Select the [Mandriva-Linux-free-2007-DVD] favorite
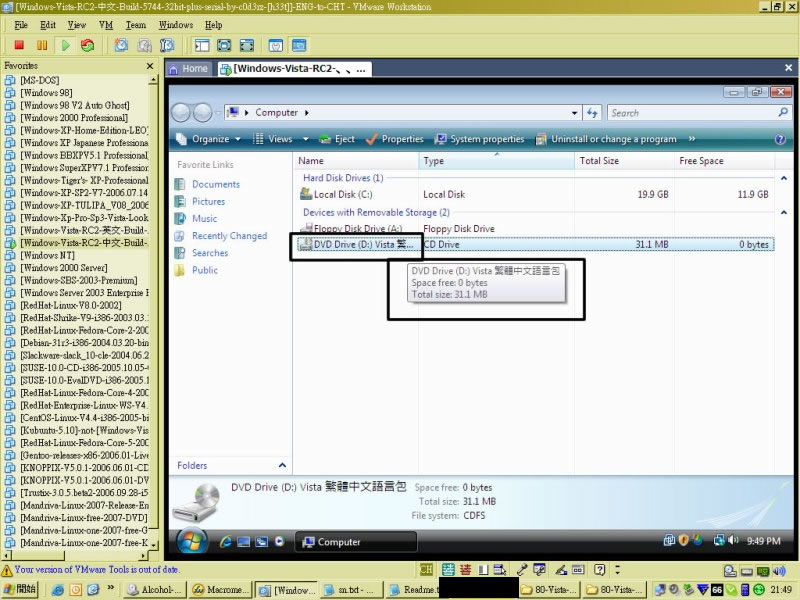Viewport: 800px width, 600px height. click(x=84, y=518)
